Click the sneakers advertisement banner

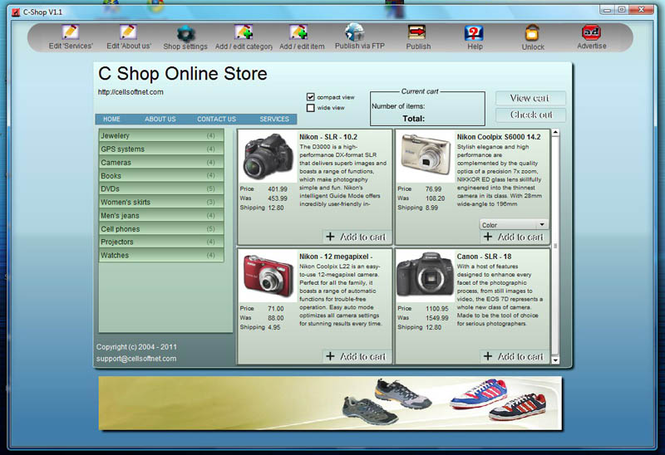click(330, 403)
